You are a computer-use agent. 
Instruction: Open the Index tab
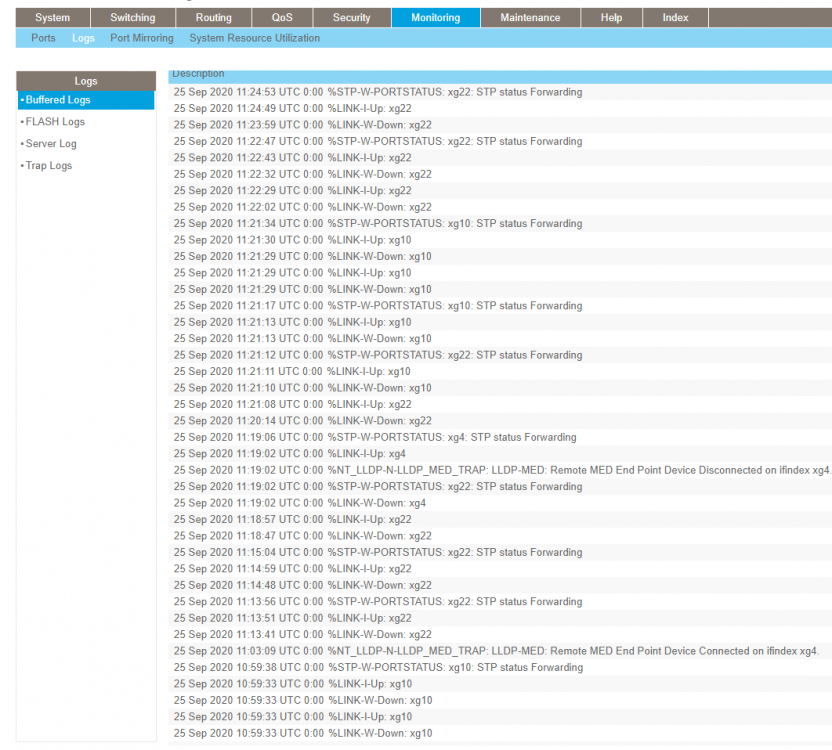(x=675, y=18)
